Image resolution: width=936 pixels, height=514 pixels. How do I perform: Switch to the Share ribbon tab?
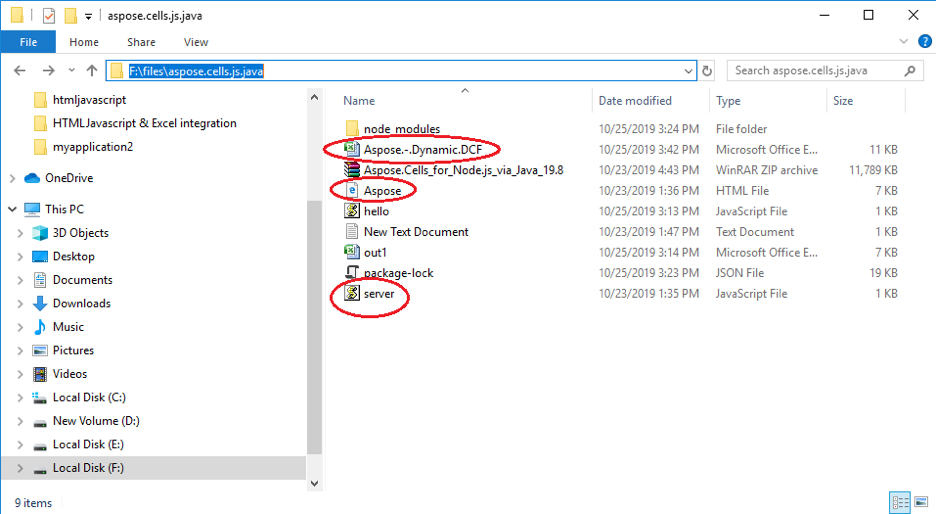tap(141, 42)
